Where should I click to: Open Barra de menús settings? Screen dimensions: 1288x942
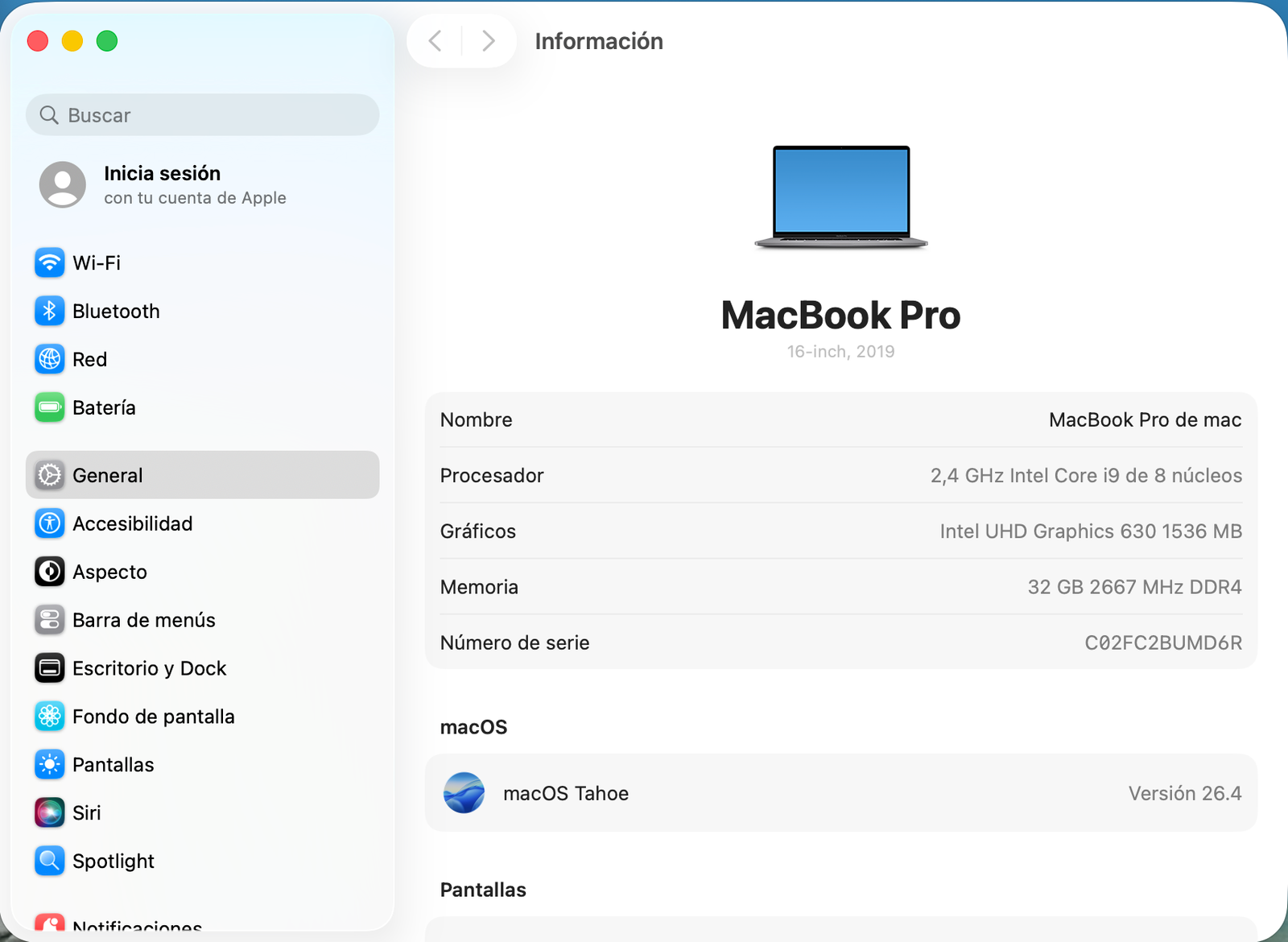144,620
